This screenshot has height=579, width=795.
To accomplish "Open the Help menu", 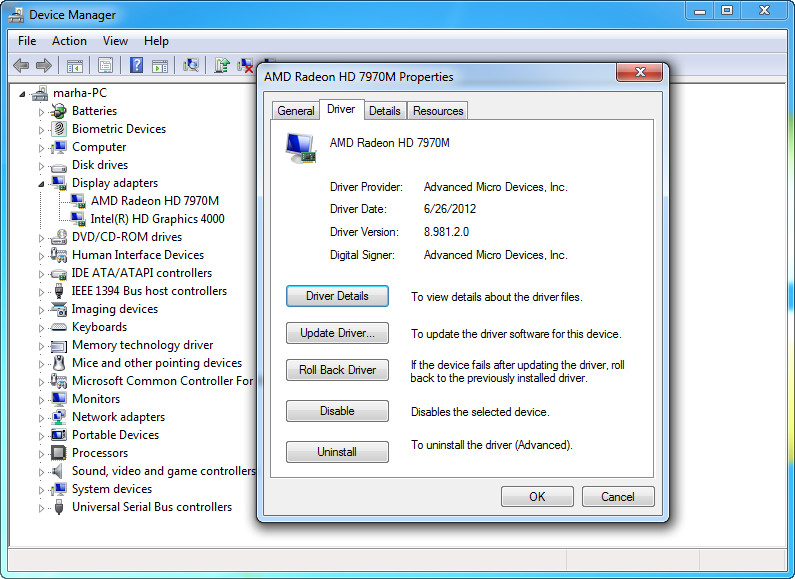I will pos(156,41).
